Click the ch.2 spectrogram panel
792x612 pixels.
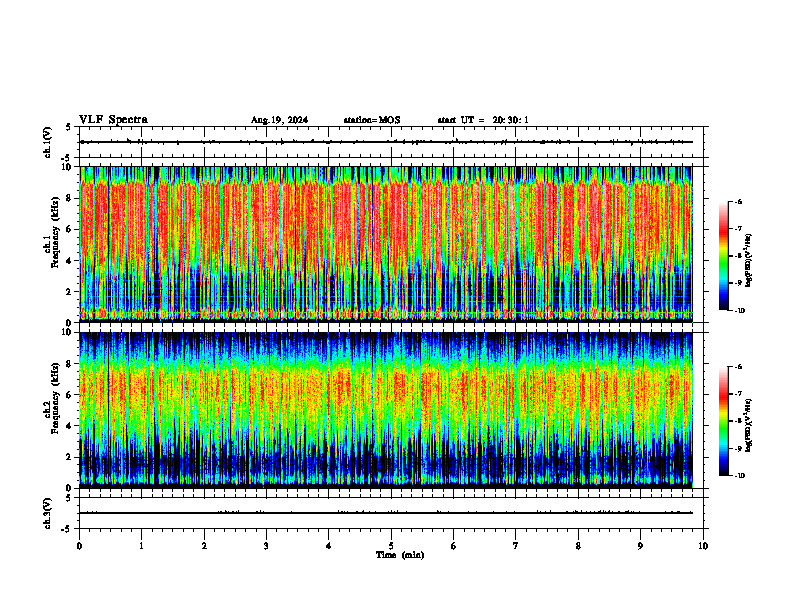(386, 410)
